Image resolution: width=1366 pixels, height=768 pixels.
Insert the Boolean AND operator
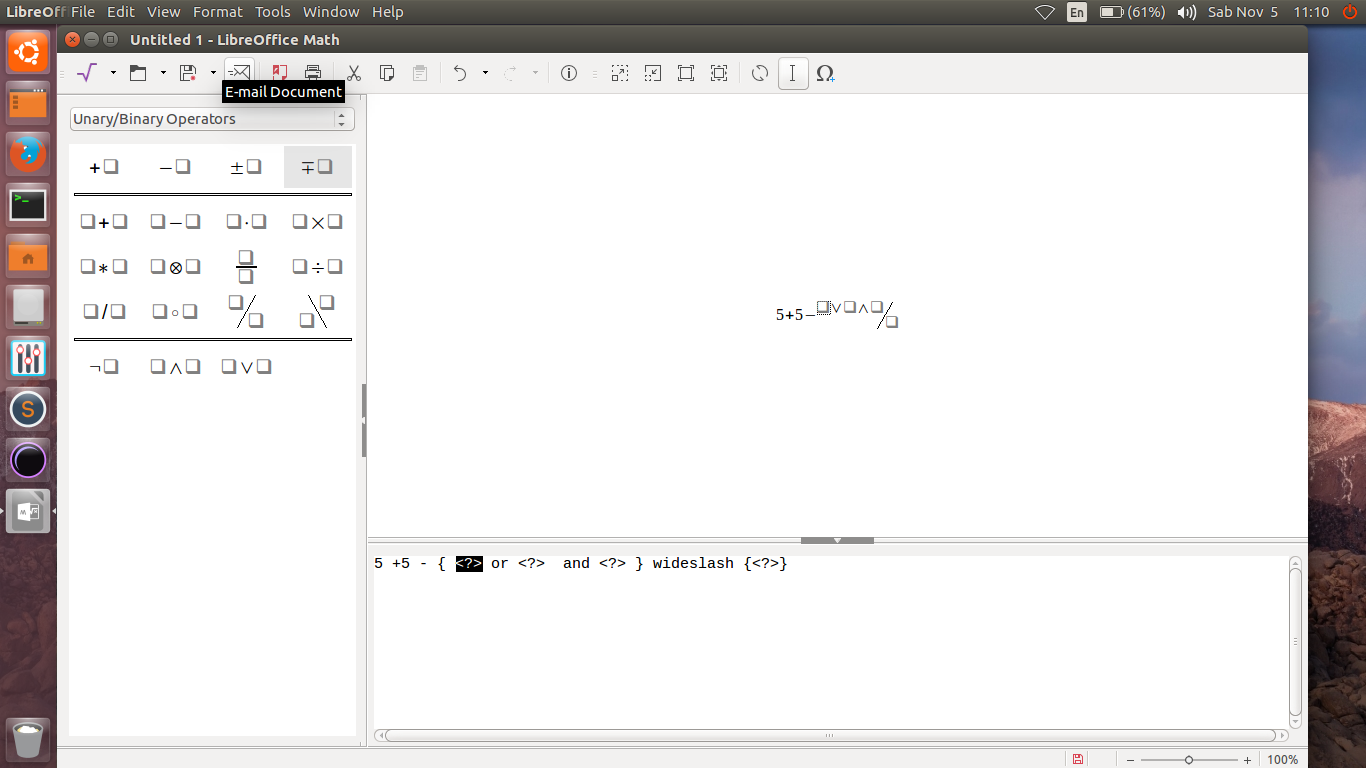(175, 367)
